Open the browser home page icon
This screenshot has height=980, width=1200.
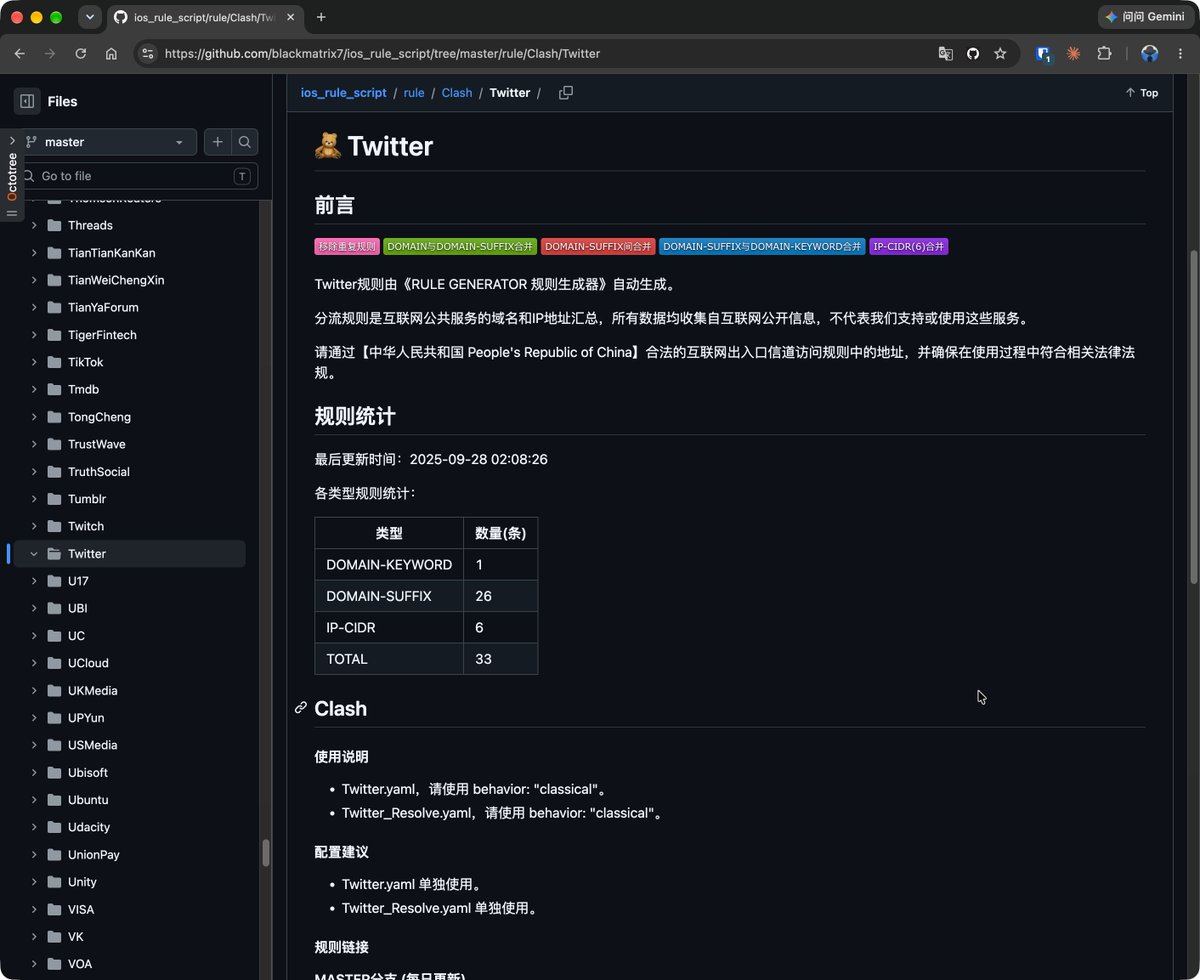click(x=111, y=54)
